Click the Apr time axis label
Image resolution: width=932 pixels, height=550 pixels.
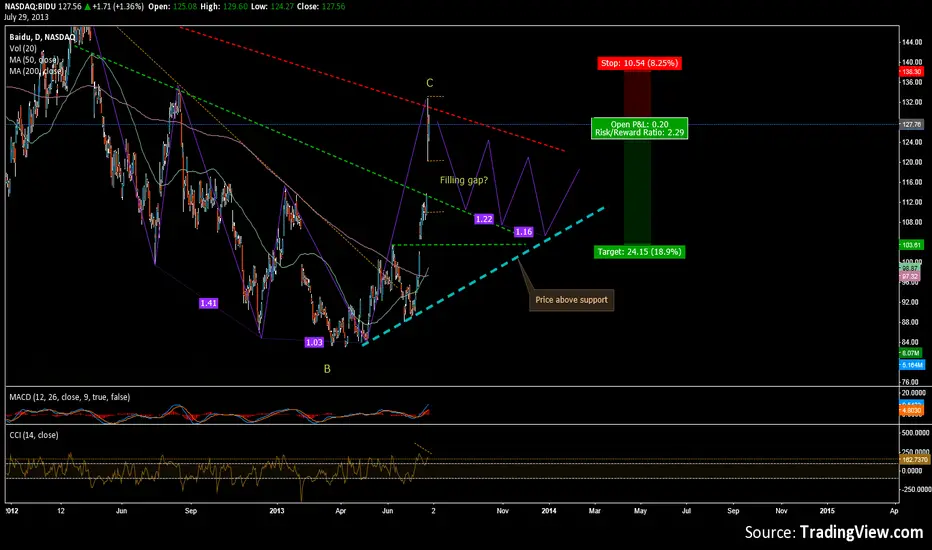pos(341,511)
